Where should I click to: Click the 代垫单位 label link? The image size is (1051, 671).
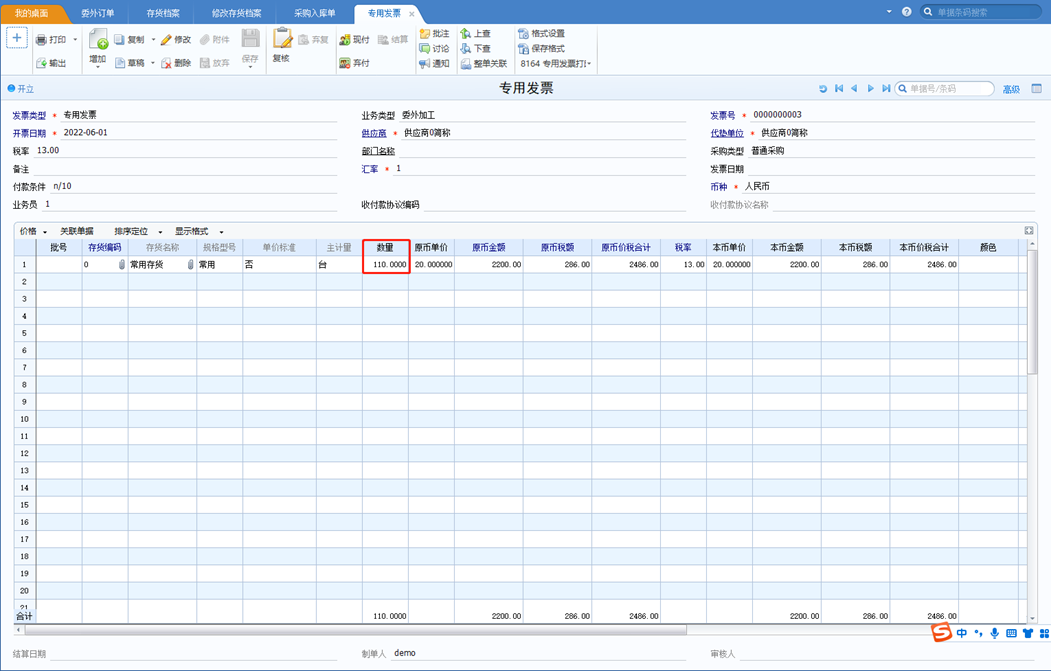(x=727, y=133)
